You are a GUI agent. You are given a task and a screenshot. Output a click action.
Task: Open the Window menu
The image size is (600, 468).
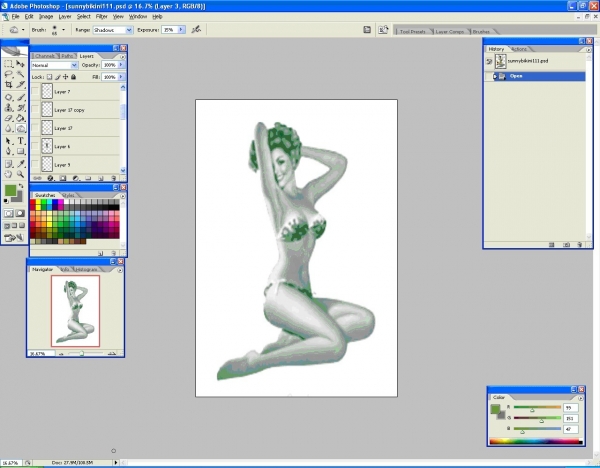click(x=138, y=16)
